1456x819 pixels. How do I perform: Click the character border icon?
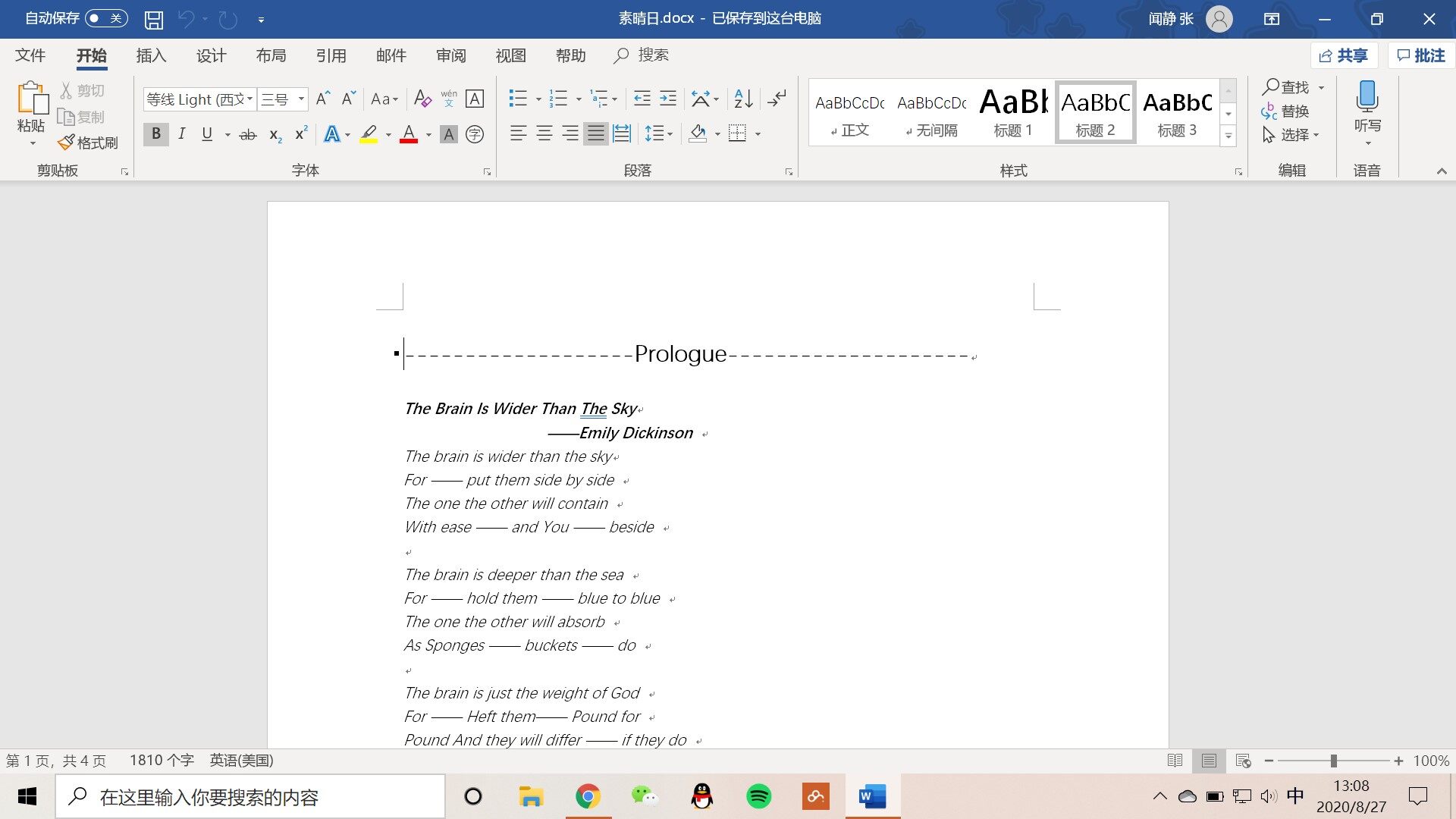point(475,99)
